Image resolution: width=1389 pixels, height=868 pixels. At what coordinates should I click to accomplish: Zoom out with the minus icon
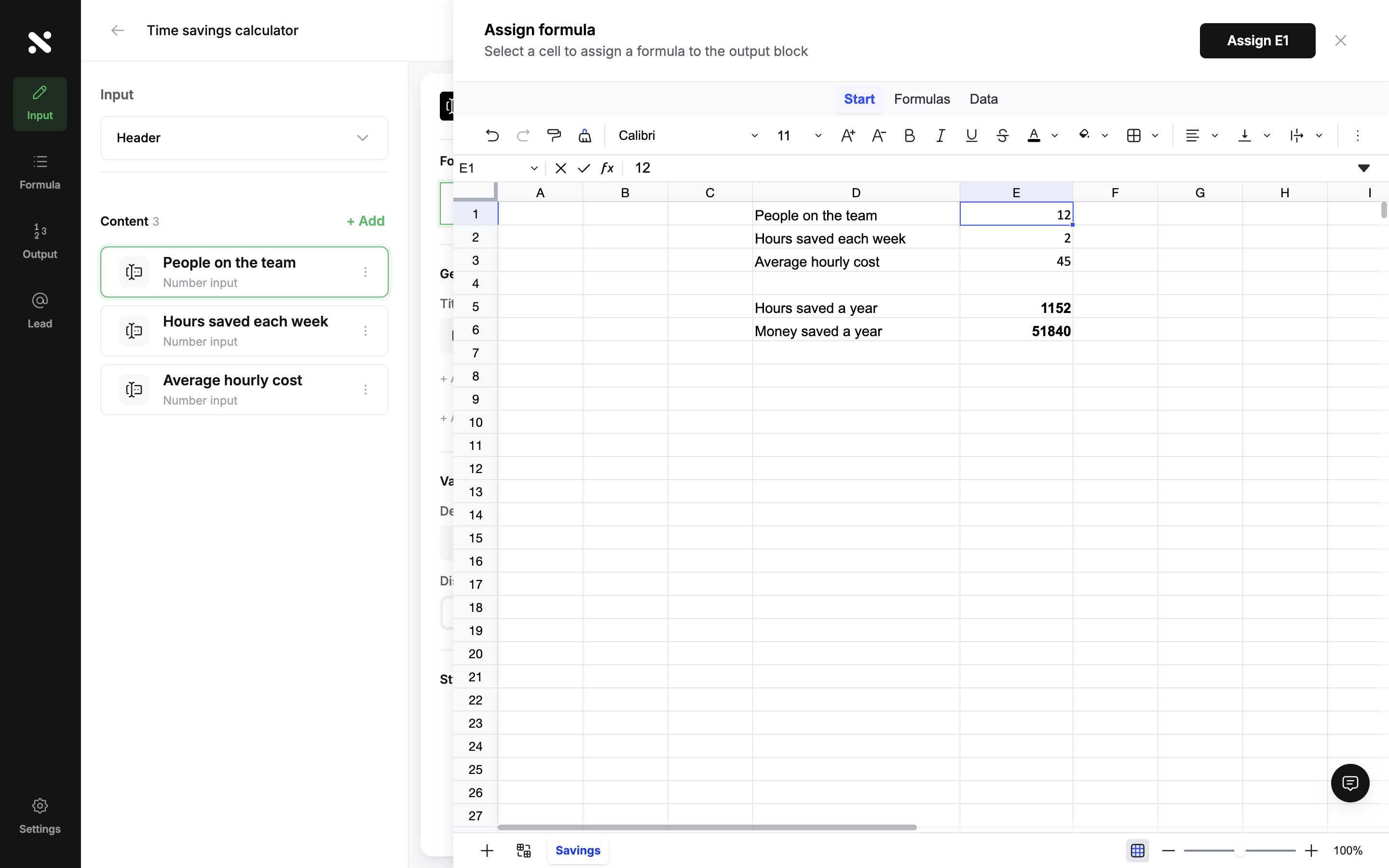pos(1168,851)
